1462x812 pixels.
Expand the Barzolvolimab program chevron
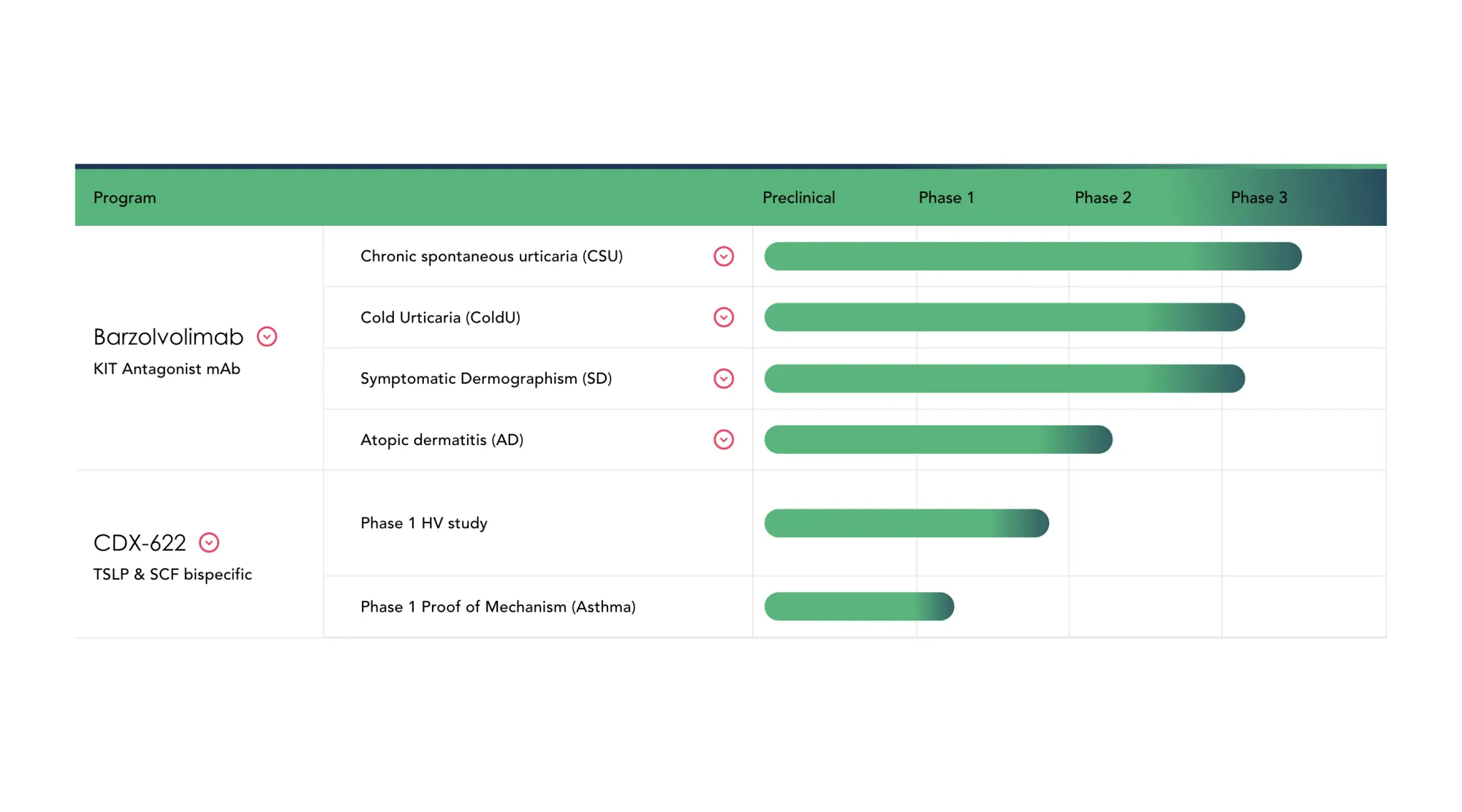coord(267,336)
